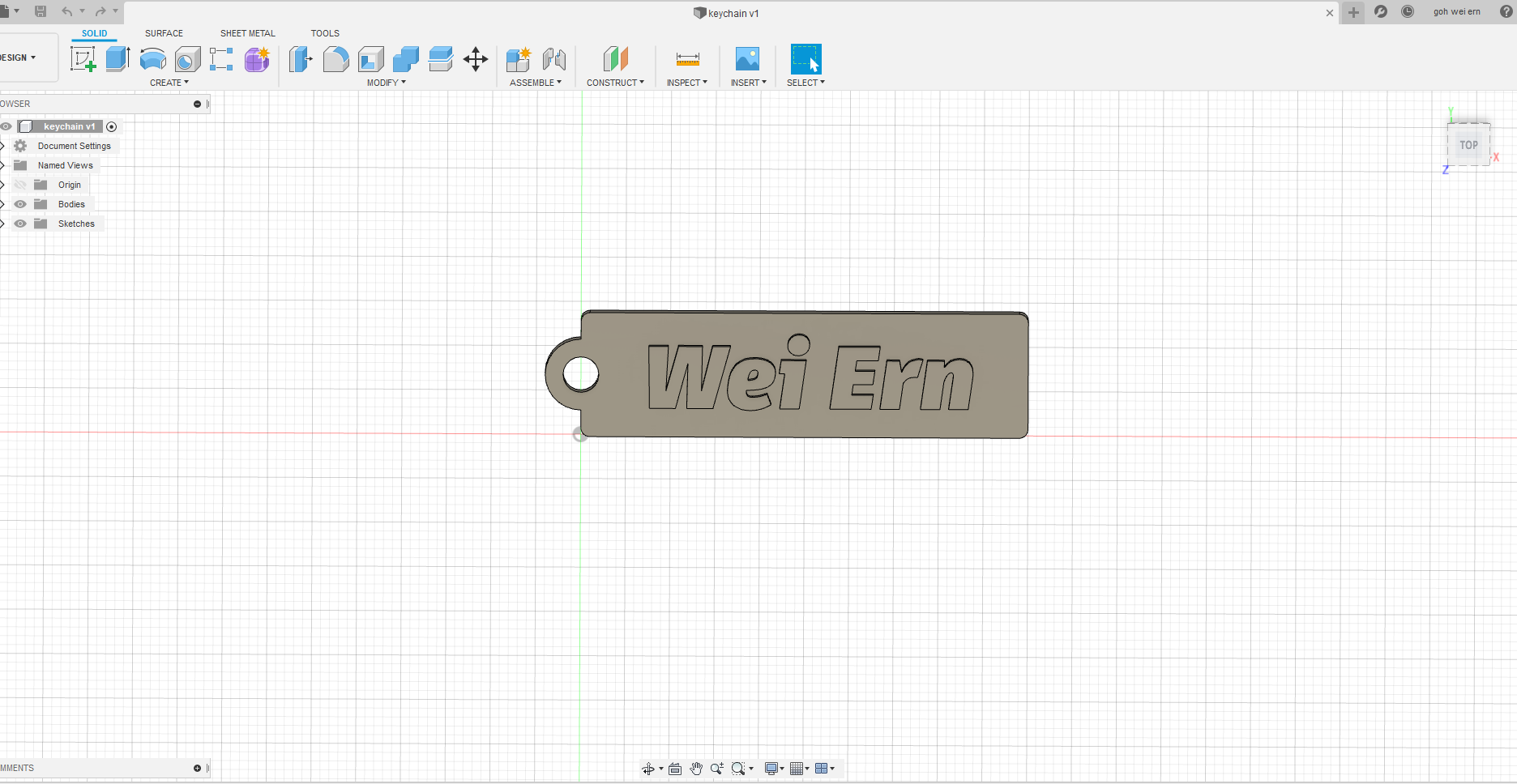Open the INSERT dropdown menu
The height and width of the screenshot is (784, 1517).
point(748,83)
